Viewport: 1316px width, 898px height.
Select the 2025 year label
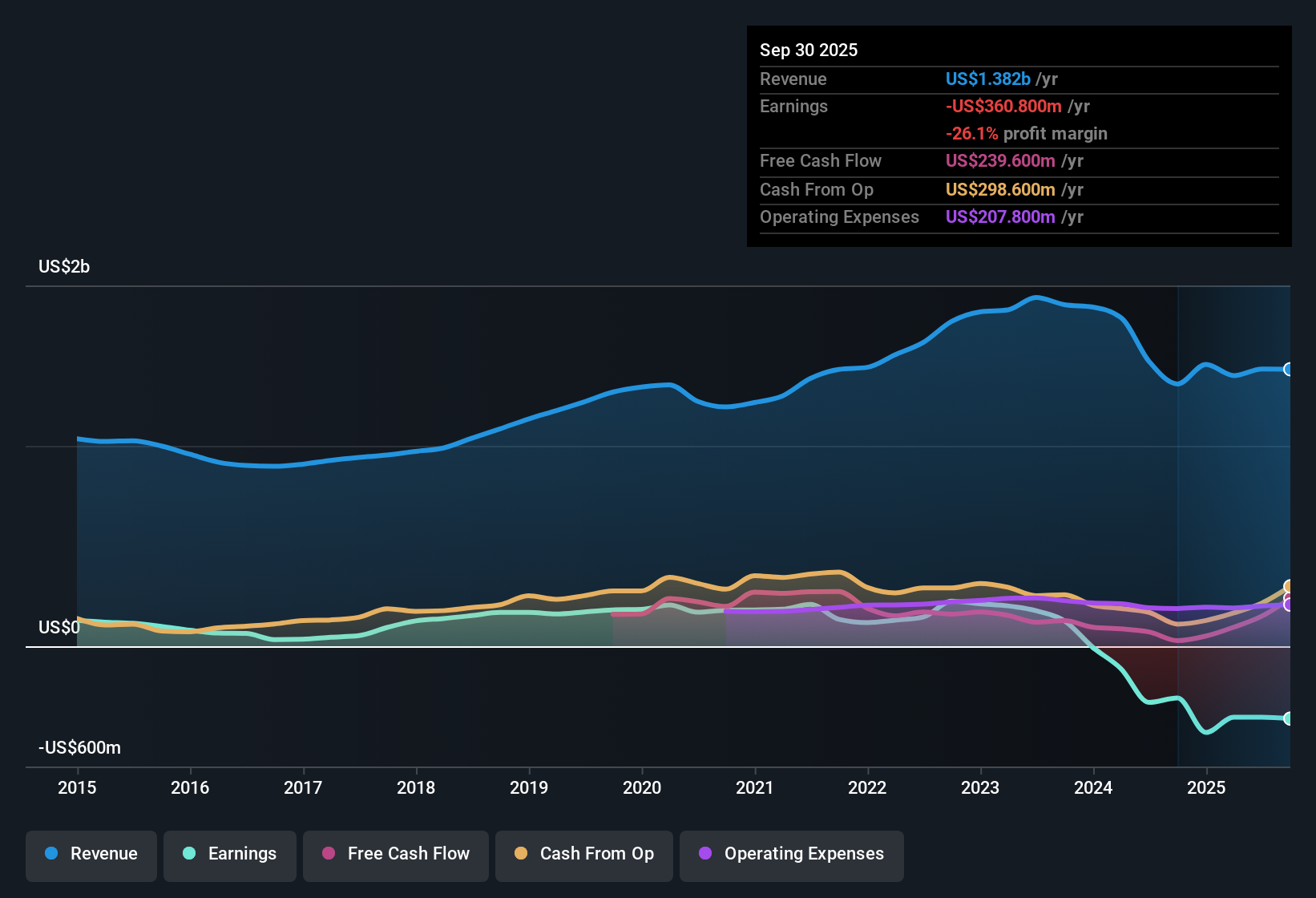[x=1206, y=788]
